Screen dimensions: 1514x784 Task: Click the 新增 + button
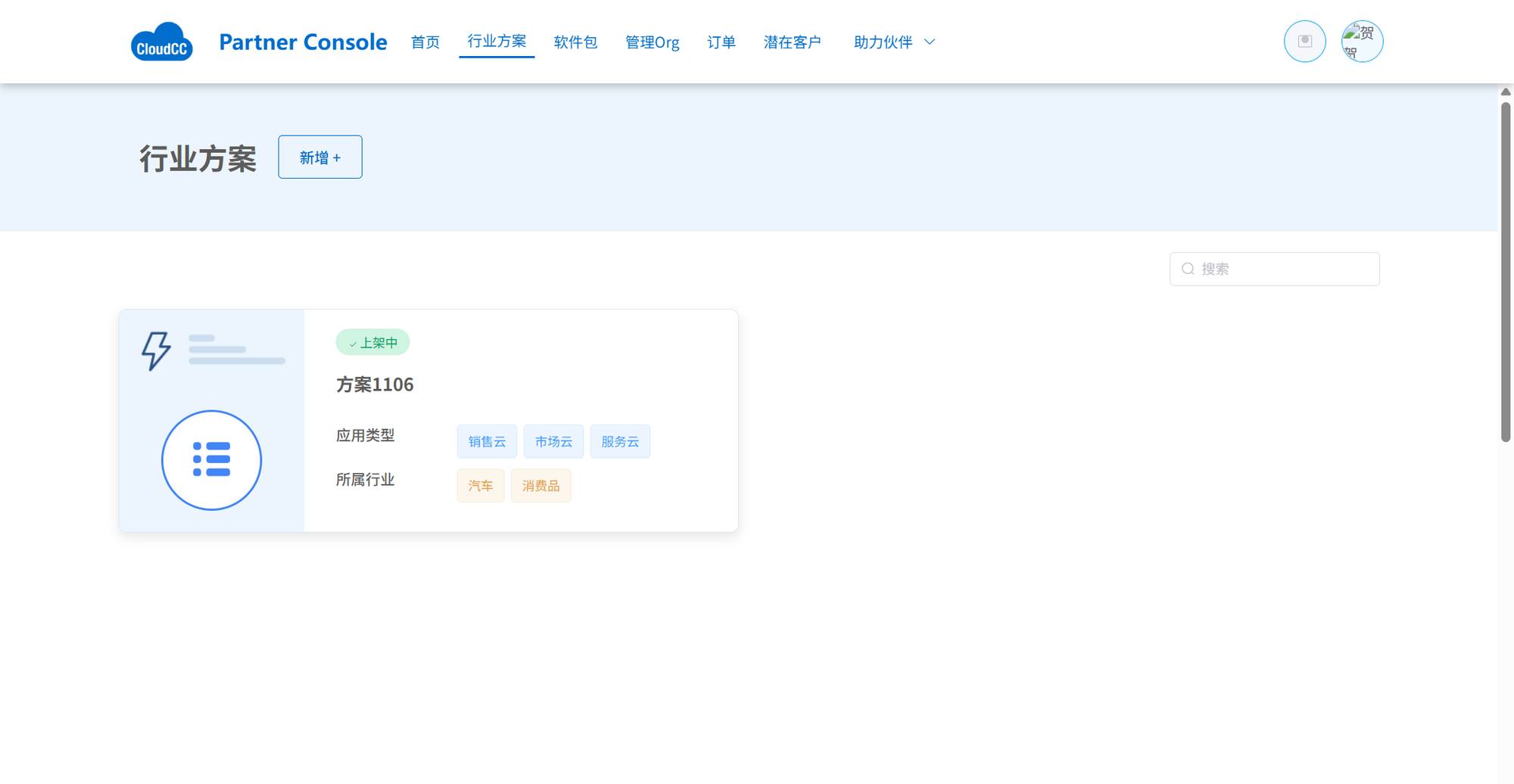click(319, 157)
